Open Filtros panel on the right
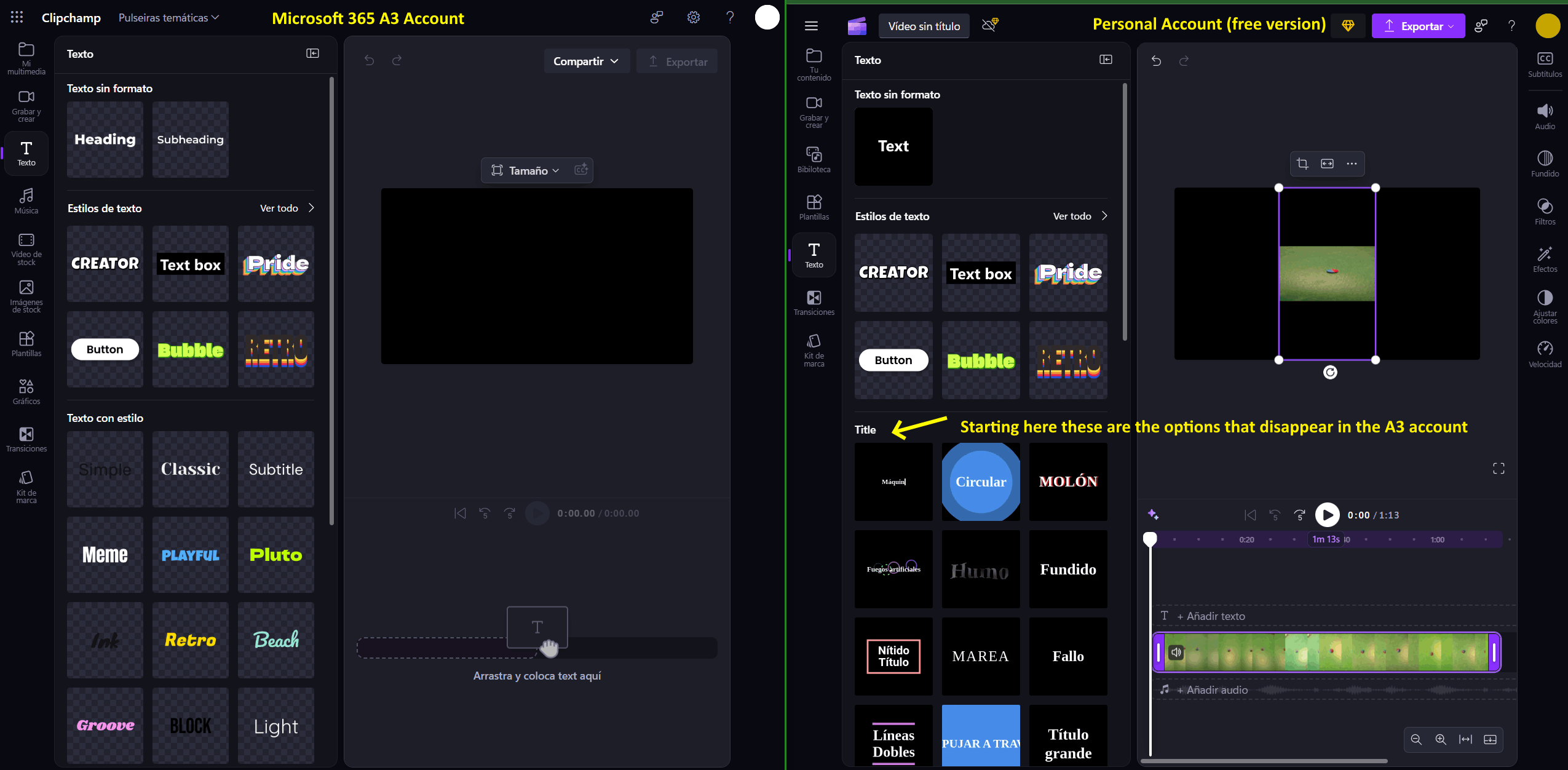Viewport: 1568px width, 770px height. [x=1545, y=212]
